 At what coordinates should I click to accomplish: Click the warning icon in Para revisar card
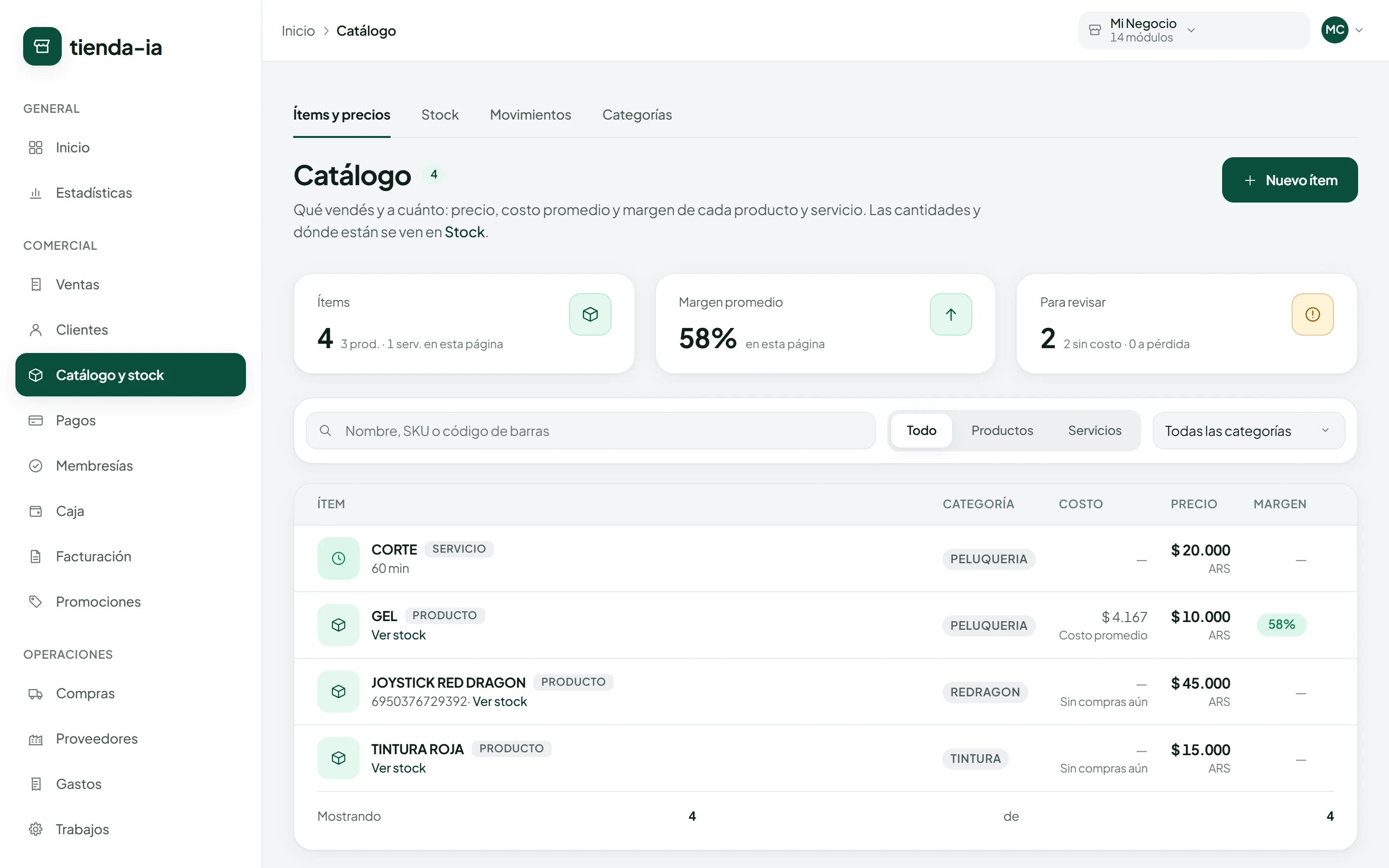[x=1313, y=314]
